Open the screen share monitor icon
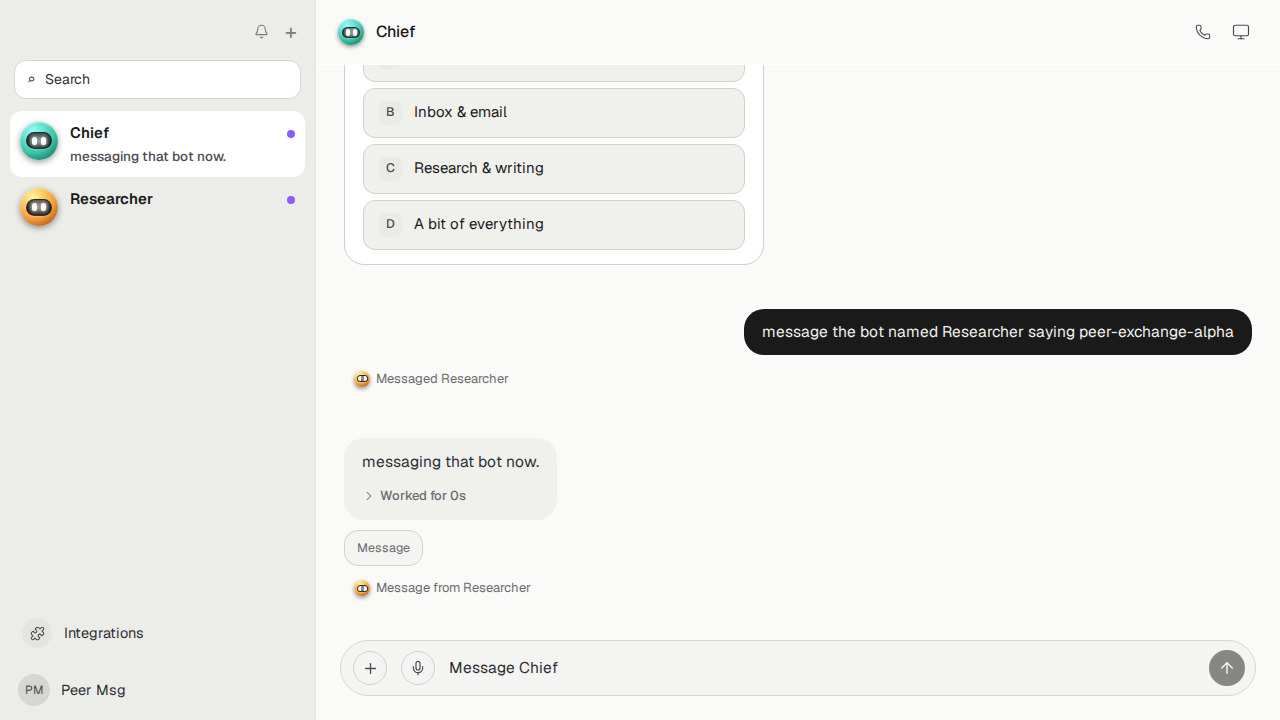 point(1241,32)
